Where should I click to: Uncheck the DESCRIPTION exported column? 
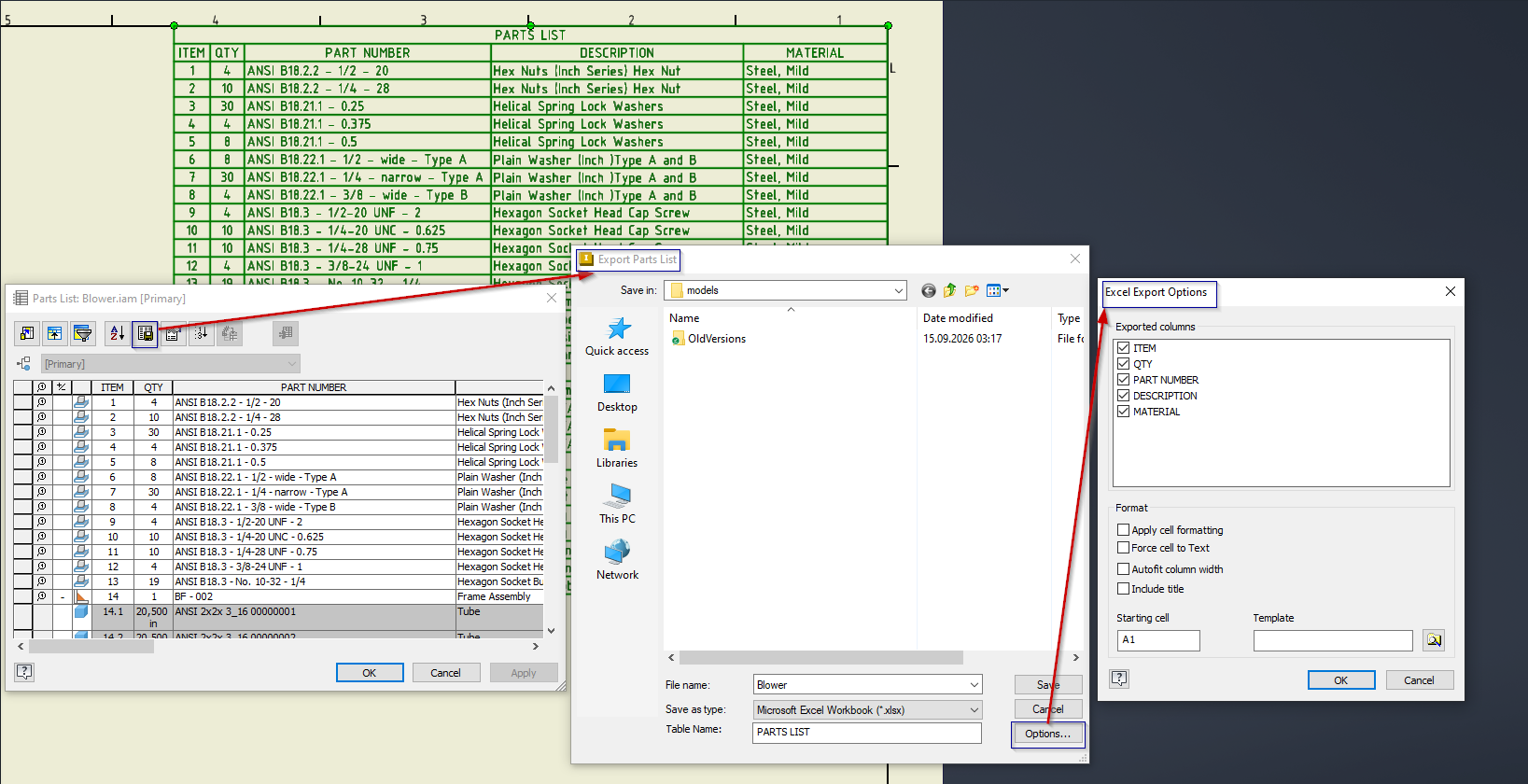tap(1124, 396)
